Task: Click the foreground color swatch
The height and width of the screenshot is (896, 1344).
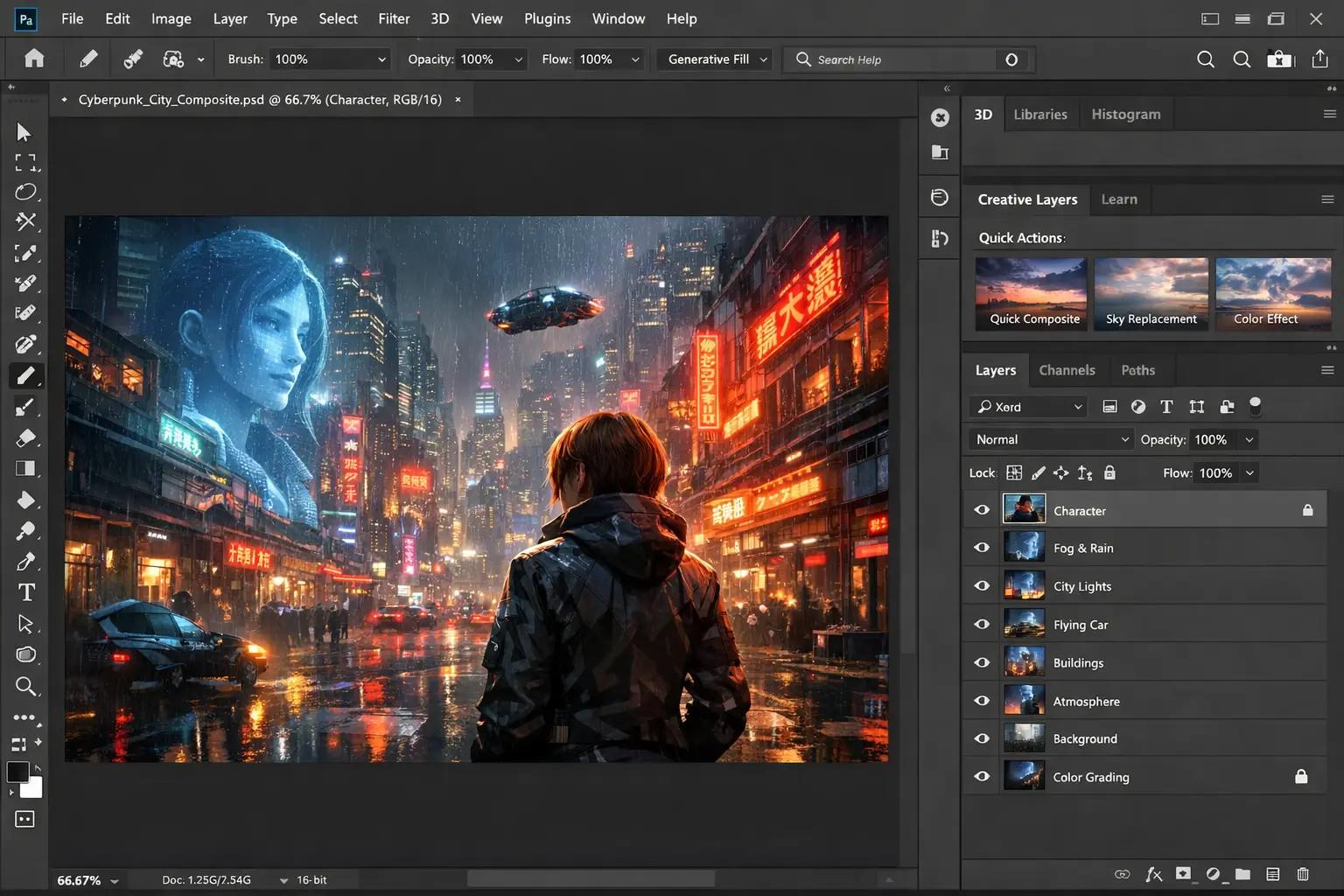Action: click(x=19, y=768)
